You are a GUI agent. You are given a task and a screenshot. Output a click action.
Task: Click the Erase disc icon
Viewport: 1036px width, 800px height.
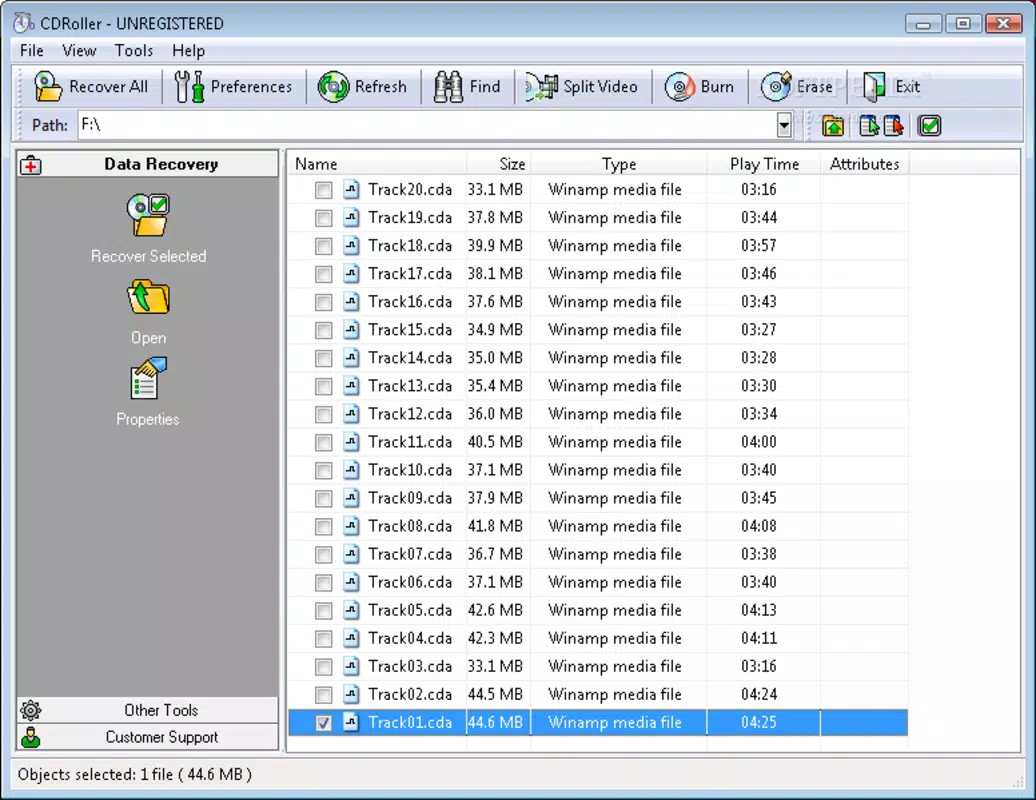pyautogui.click(x=776, y=87)
